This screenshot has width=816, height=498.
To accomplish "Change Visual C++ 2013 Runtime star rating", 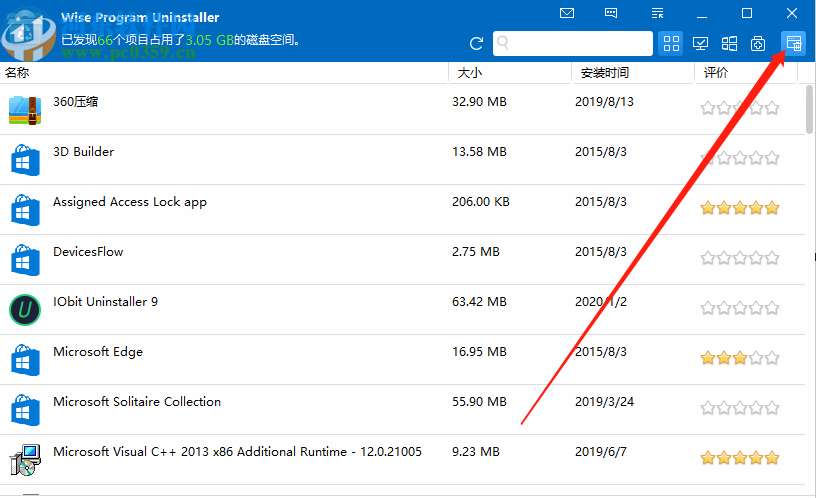I will click(x=740, y=458).
